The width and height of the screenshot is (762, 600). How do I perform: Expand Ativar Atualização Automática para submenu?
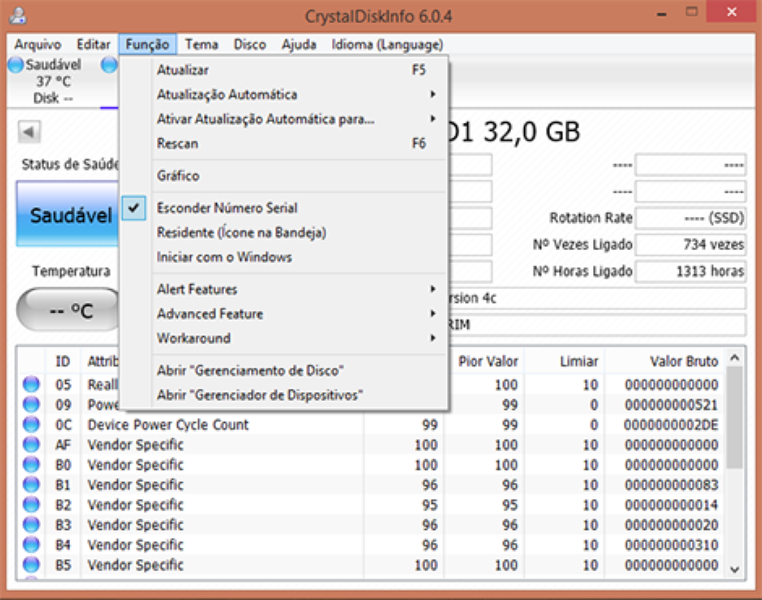click(x=283, y=119)
